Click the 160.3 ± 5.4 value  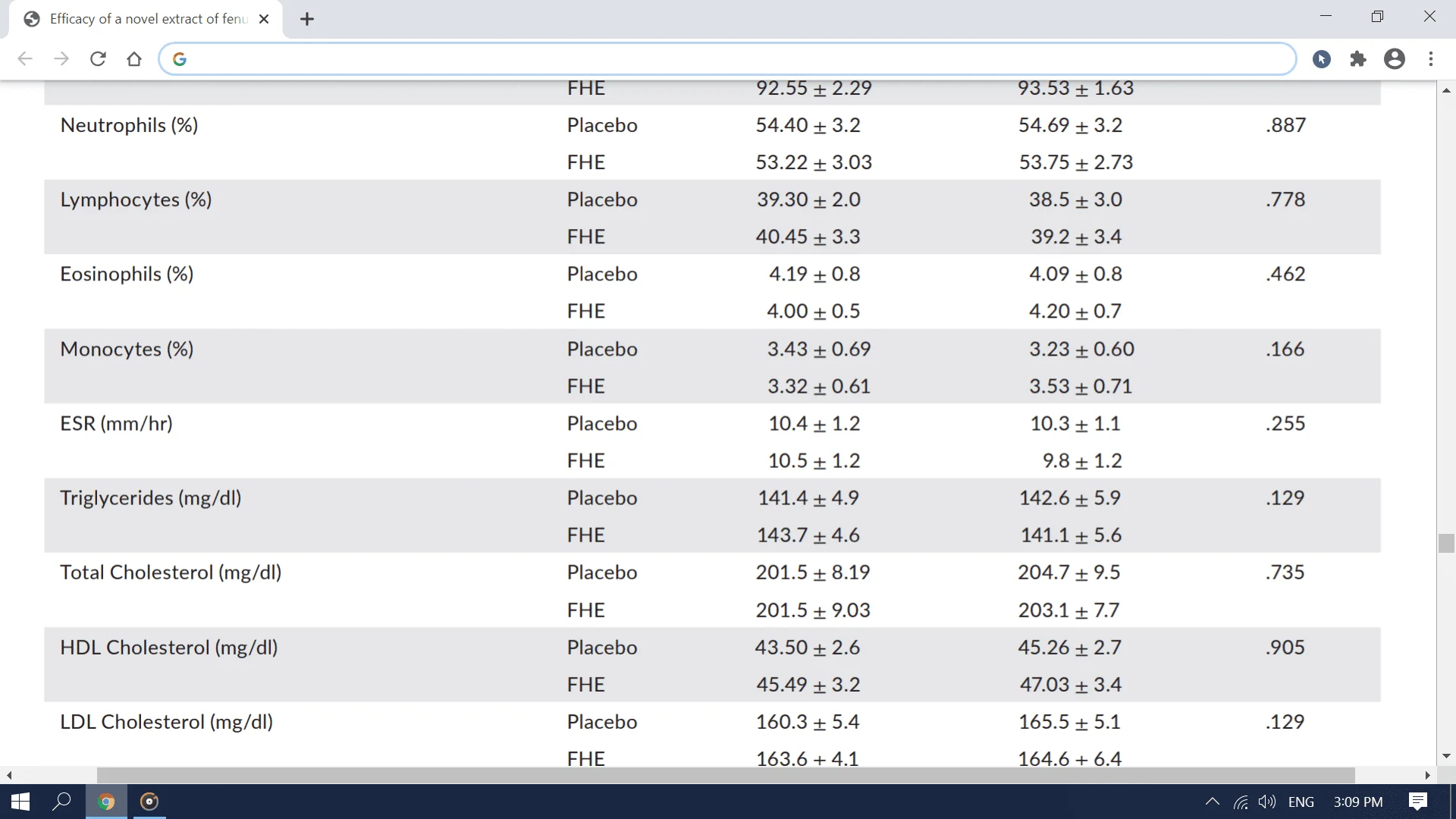point(807,722)
